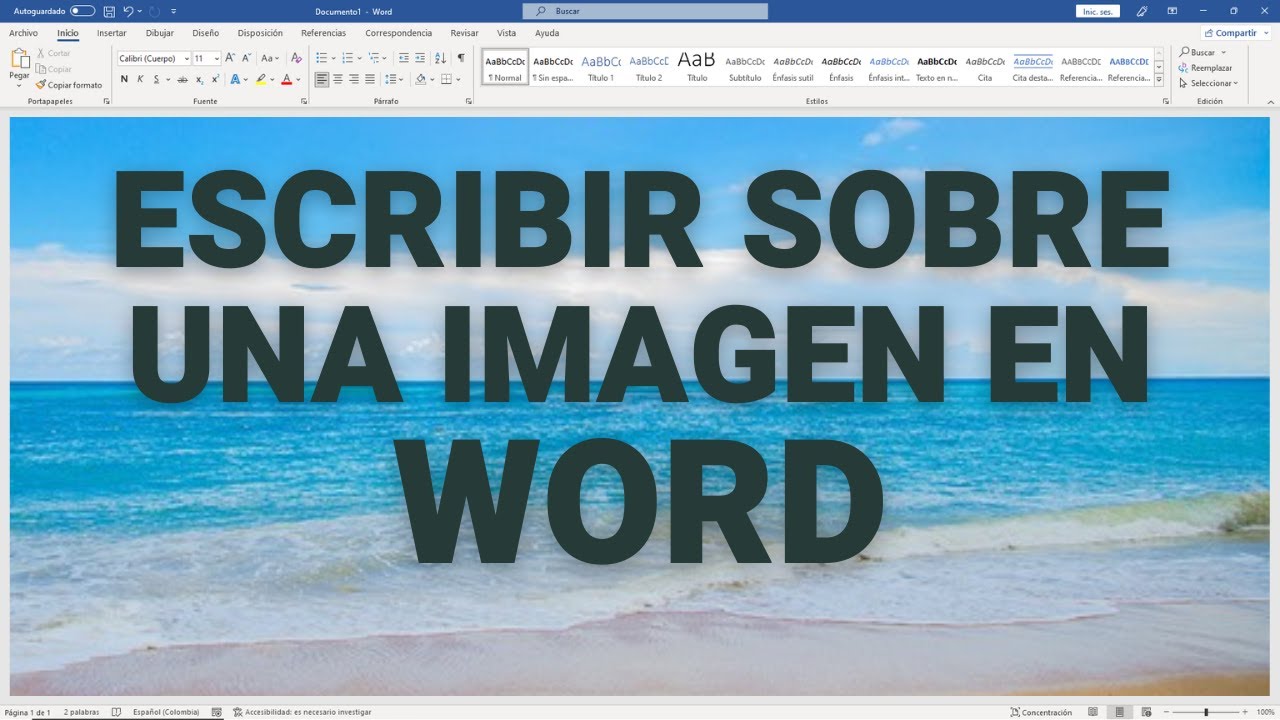
Task: Switch to the Referencias tab
Action: pos(323,33)
